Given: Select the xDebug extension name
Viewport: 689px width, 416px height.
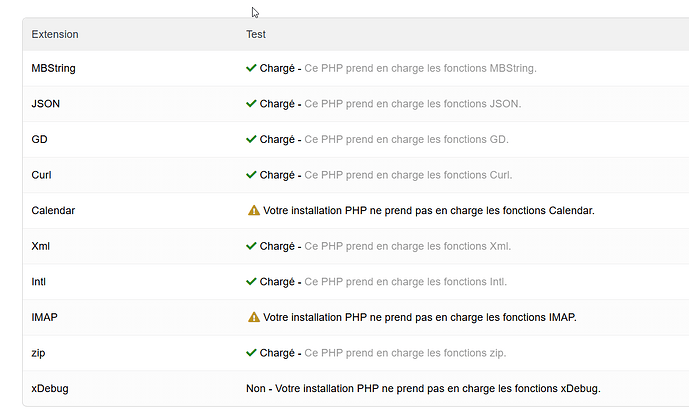Looking at the screenshot, I should [50, 388].
